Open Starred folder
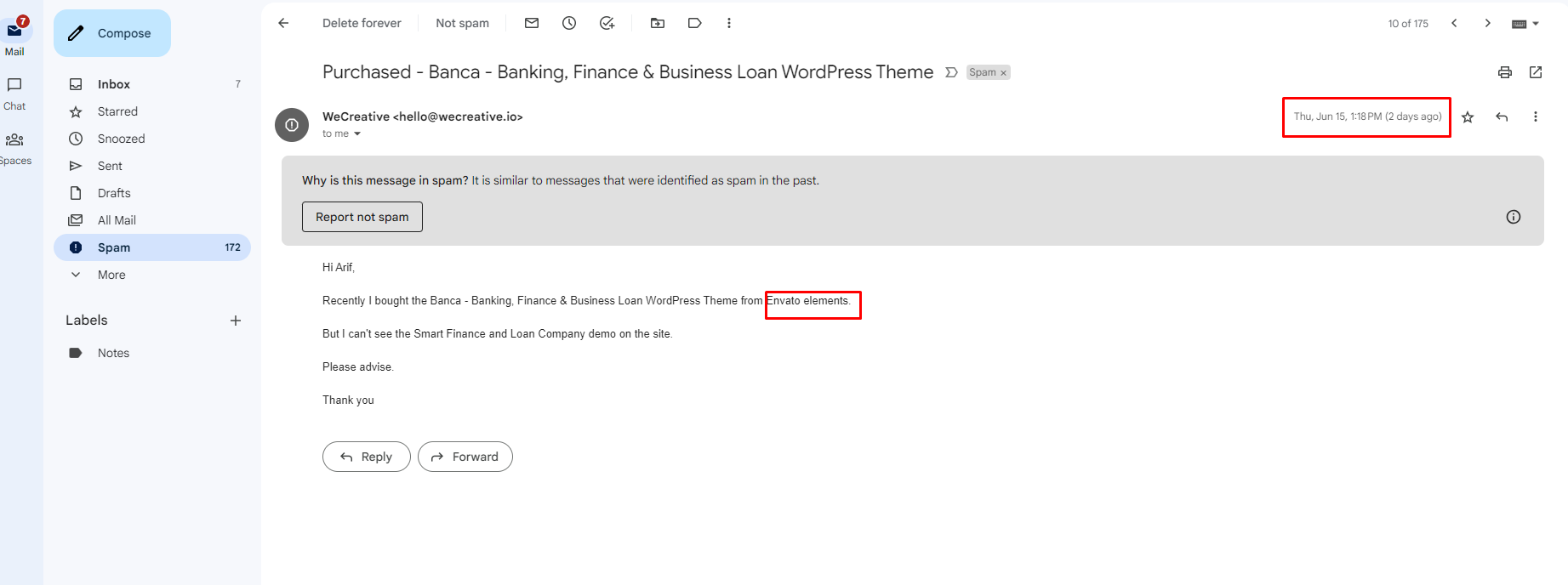 point(152,111)
